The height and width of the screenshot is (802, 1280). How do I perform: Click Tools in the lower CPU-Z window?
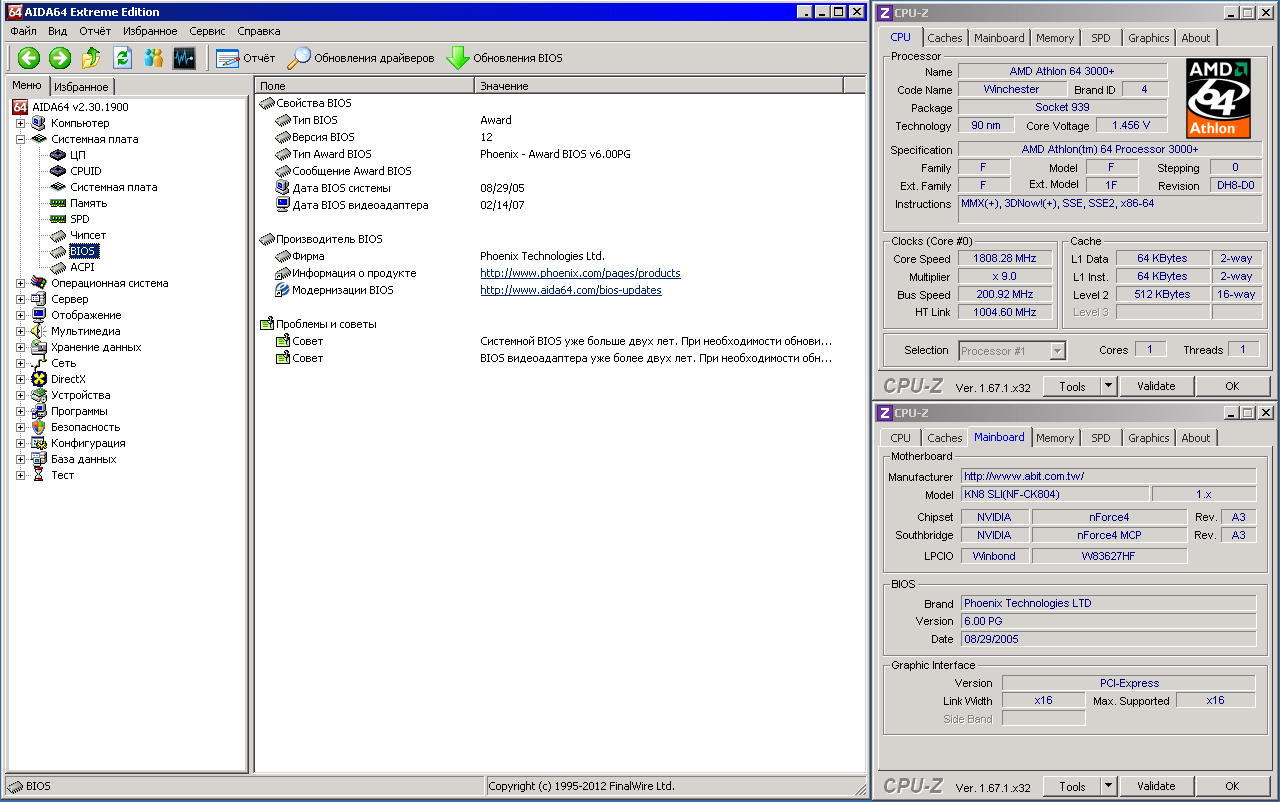click(1072, 786)
